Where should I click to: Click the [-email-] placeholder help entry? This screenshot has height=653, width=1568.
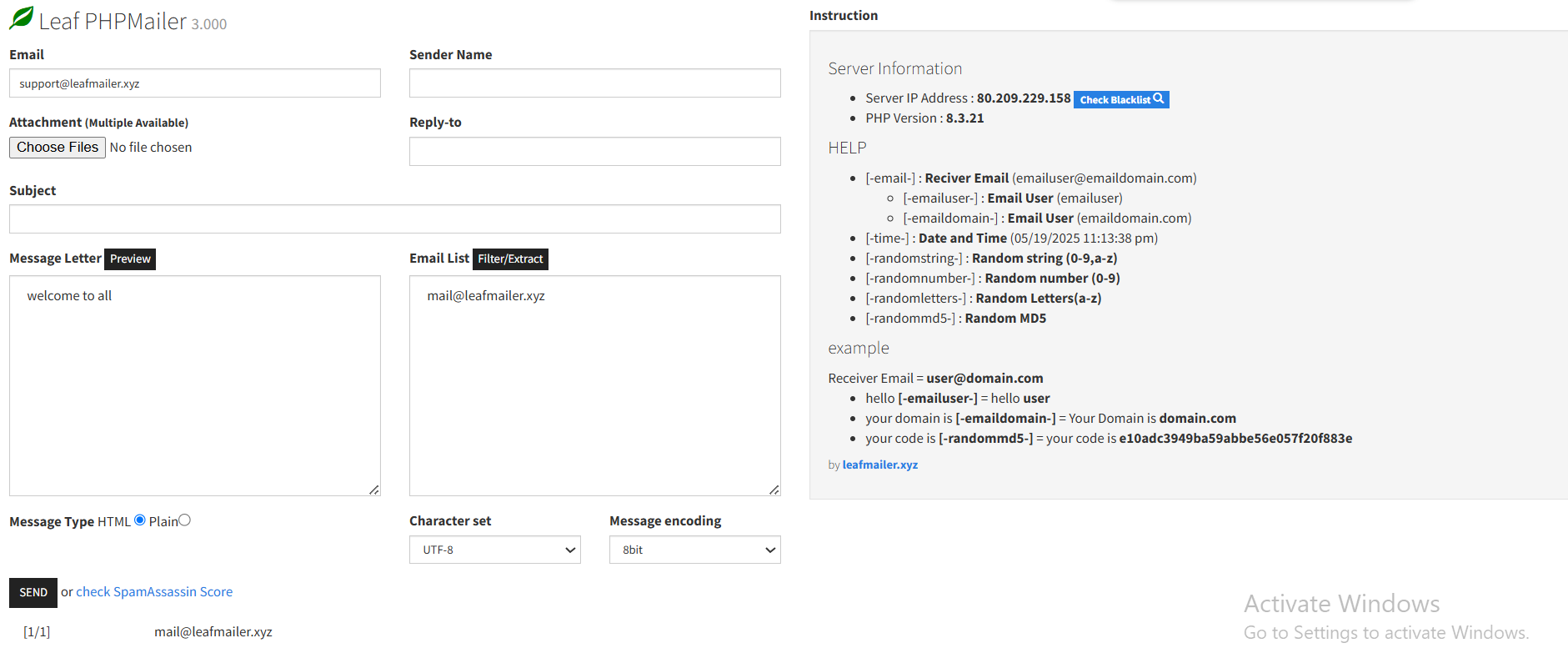[1031, 178]
